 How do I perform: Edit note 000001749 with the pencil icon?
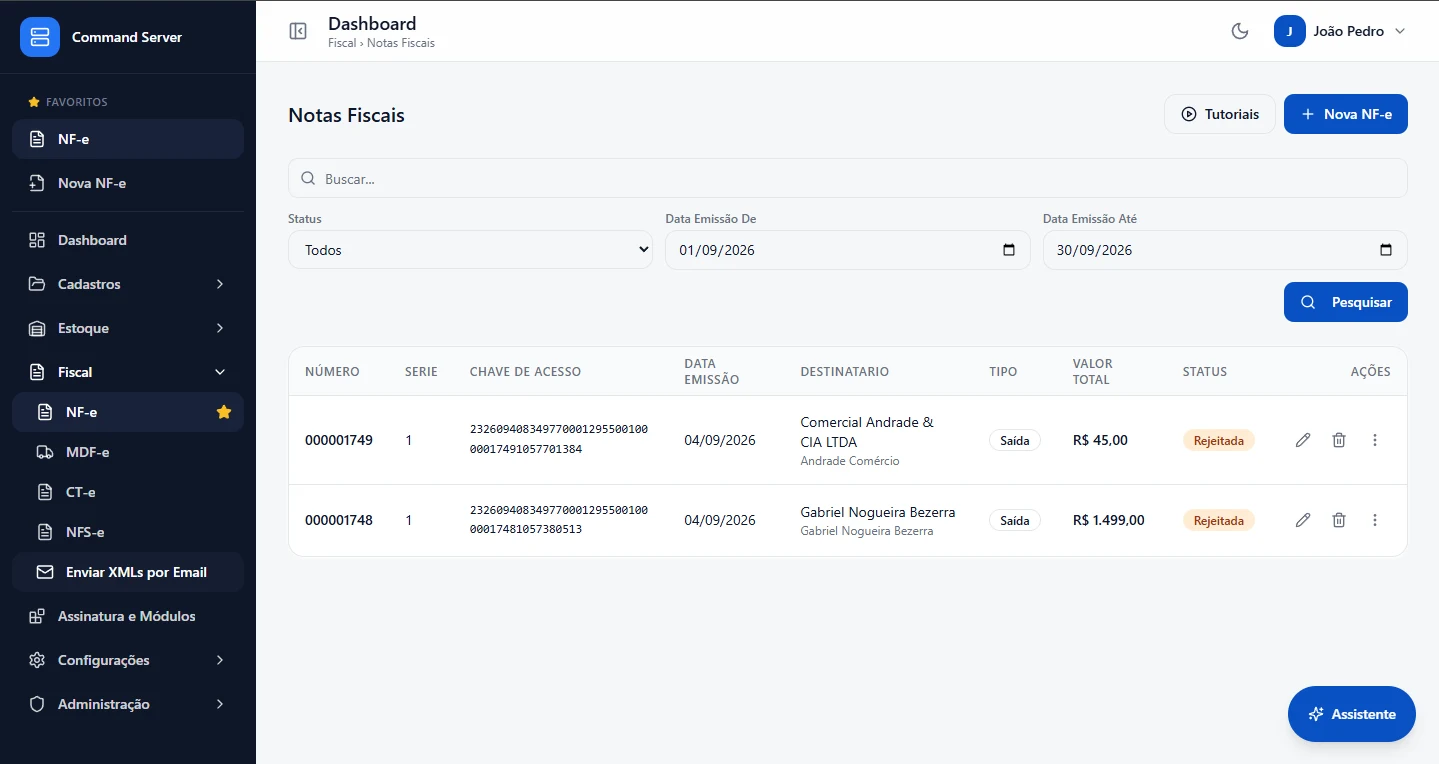(1303, 440)
